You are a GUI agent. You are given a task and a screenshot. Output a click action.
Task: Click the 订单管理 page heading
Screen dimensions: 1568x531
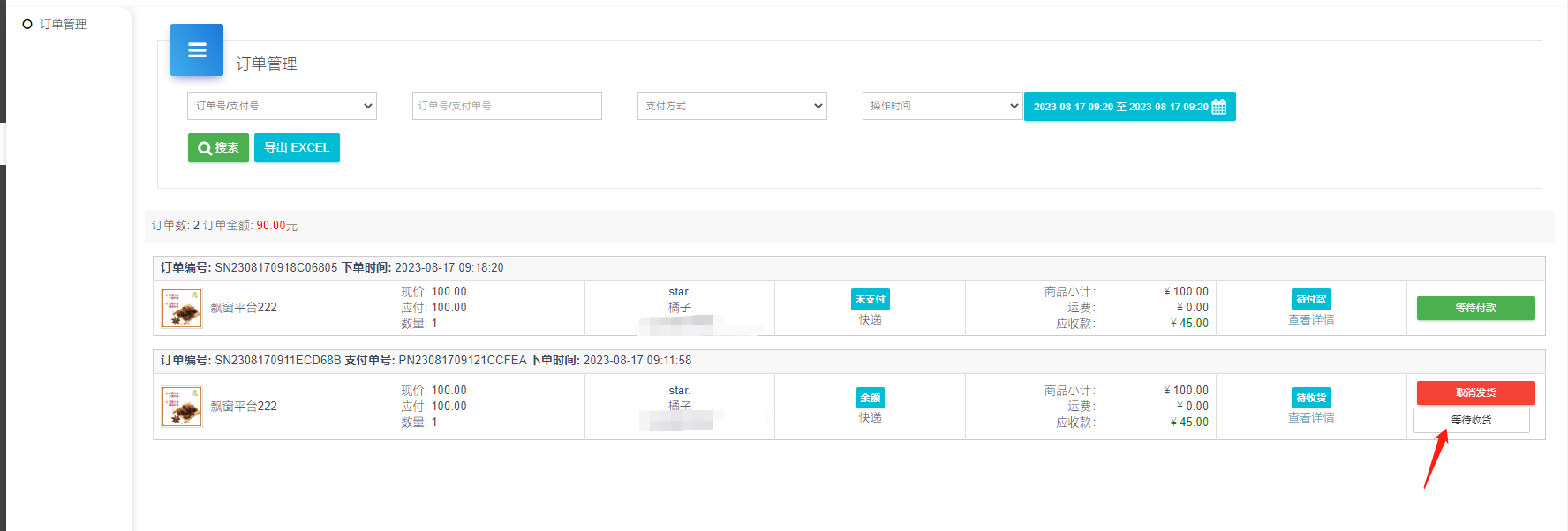(x=267, y=64)
